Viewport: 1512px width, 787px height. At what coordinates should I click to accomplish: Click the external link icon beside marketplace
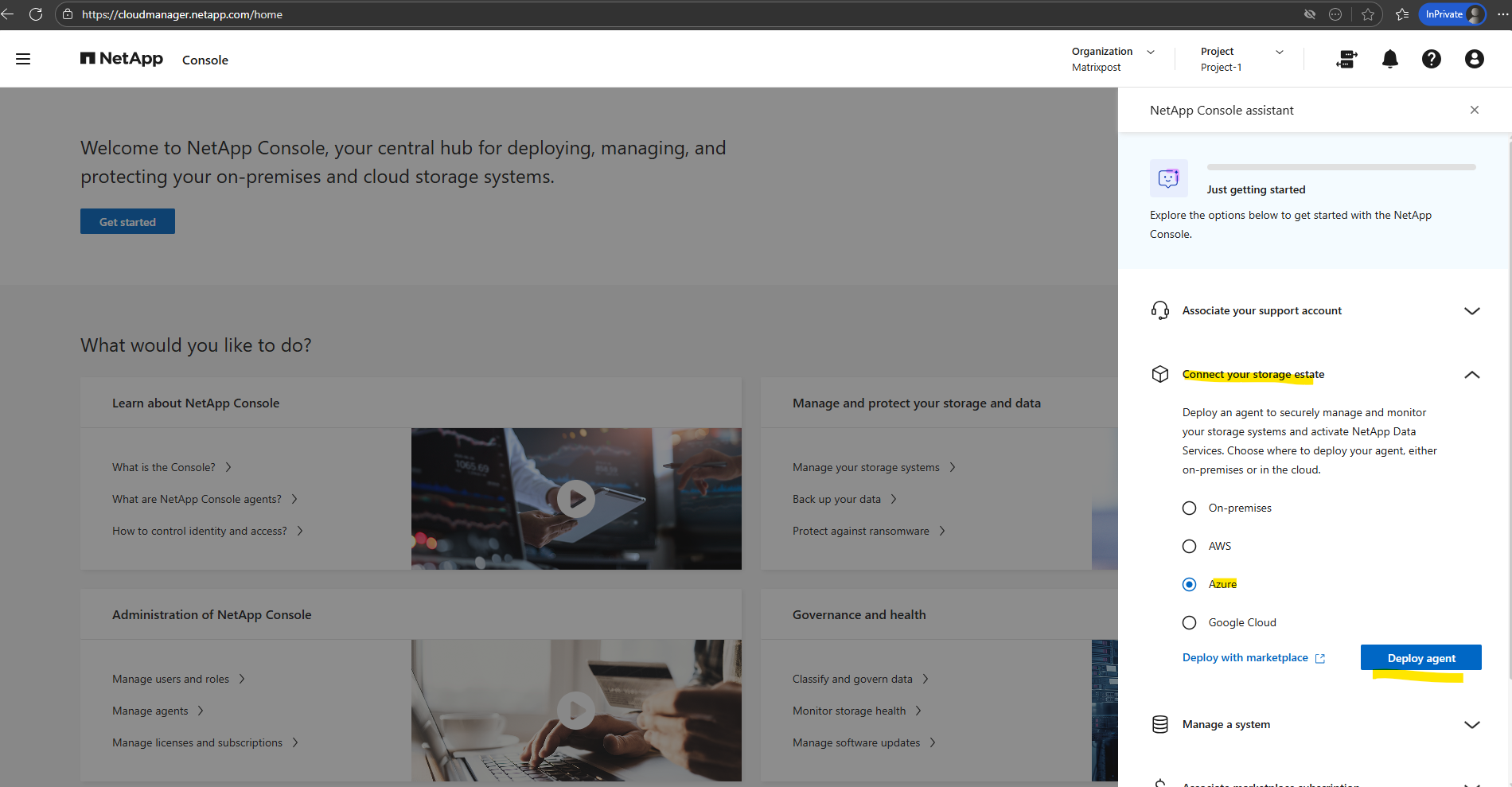[1320, 658]
